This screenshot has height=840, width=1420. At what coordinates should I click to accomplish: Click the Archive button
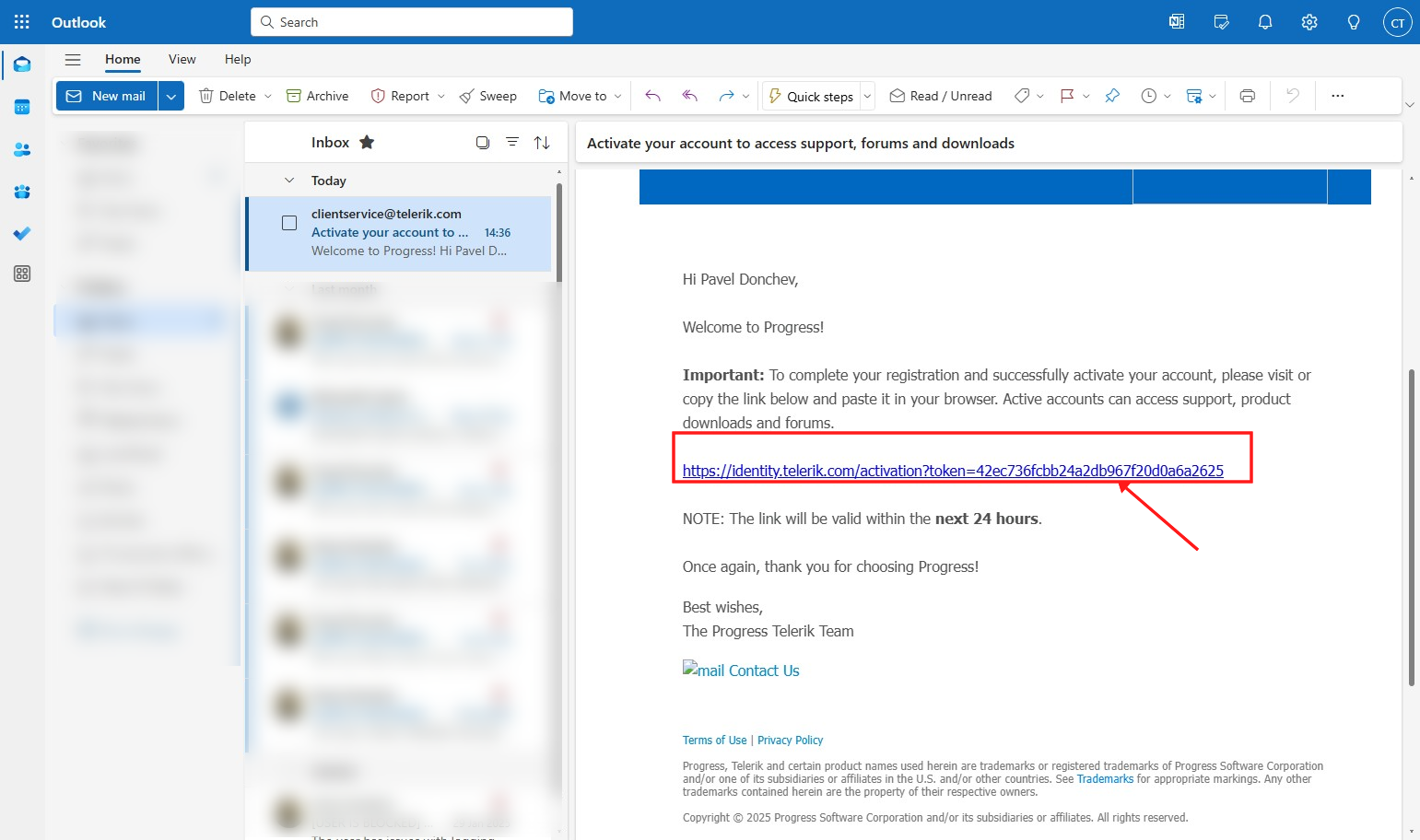click(x=318, y=96)
